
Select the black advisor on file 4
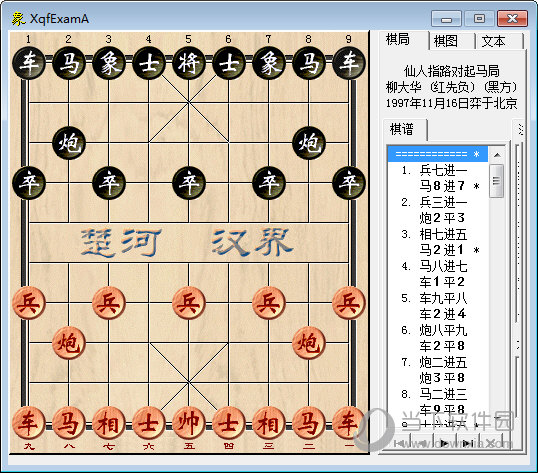pos(149,63)
